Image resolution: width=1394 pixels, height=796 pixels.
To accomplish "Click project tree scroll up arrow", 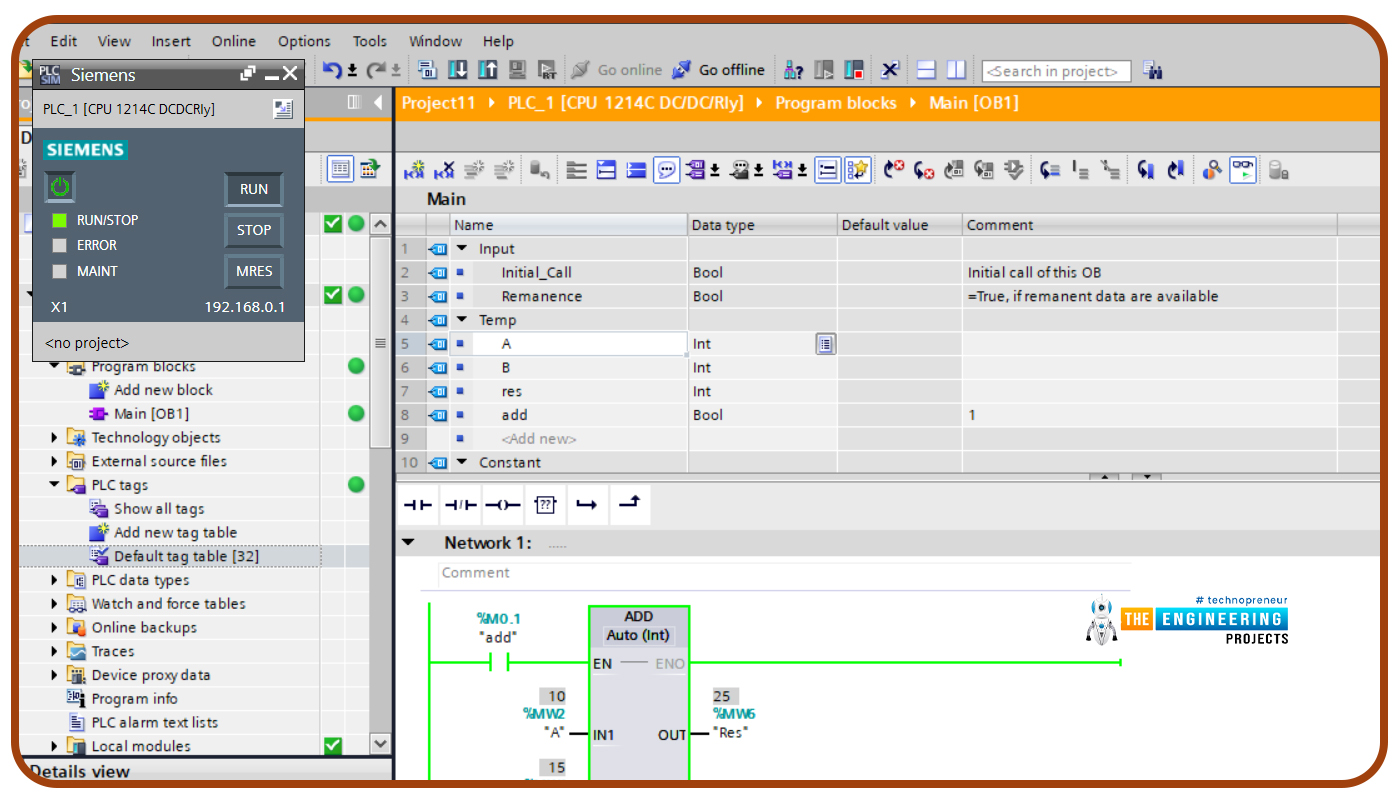I will [x=380, y=225].
